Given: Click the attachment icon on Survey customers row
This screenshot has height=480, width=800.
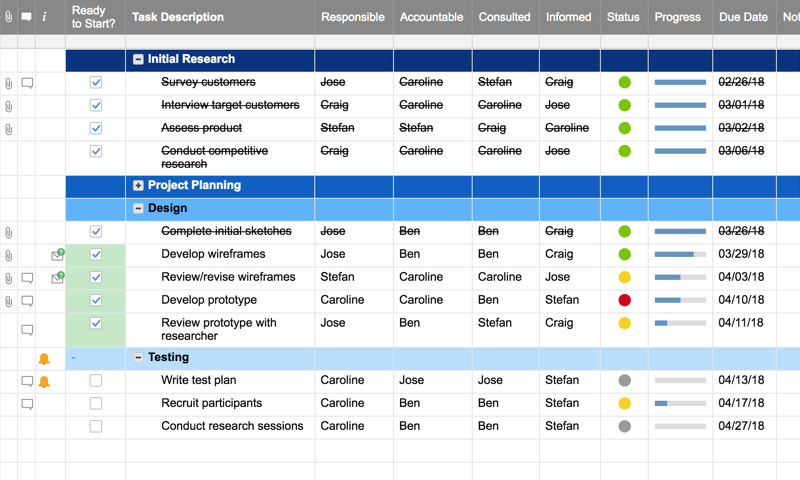Looking at the screenshot, I should 9,83.
